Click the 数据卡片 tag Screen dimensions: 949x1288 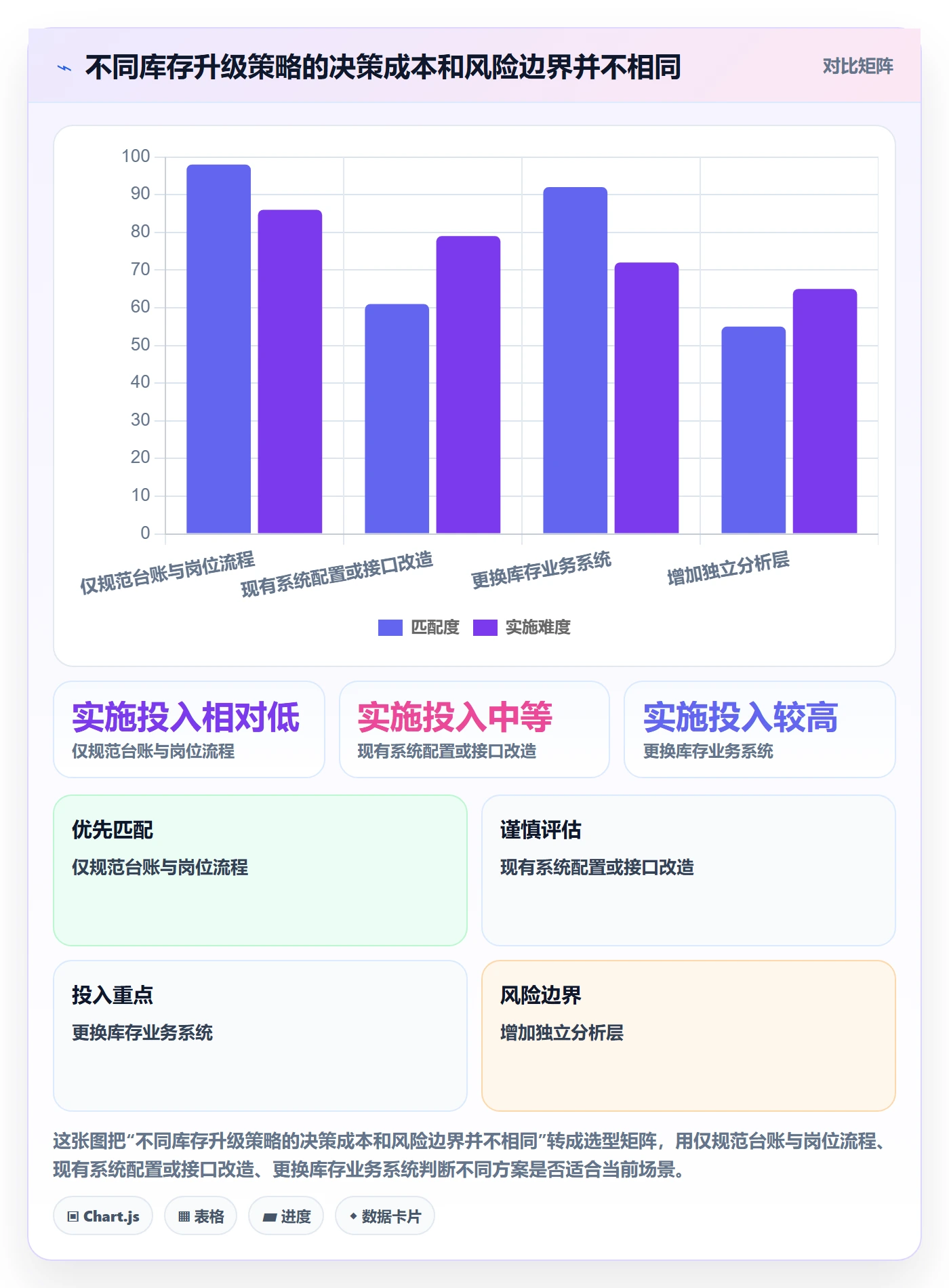click(385, 1216)
